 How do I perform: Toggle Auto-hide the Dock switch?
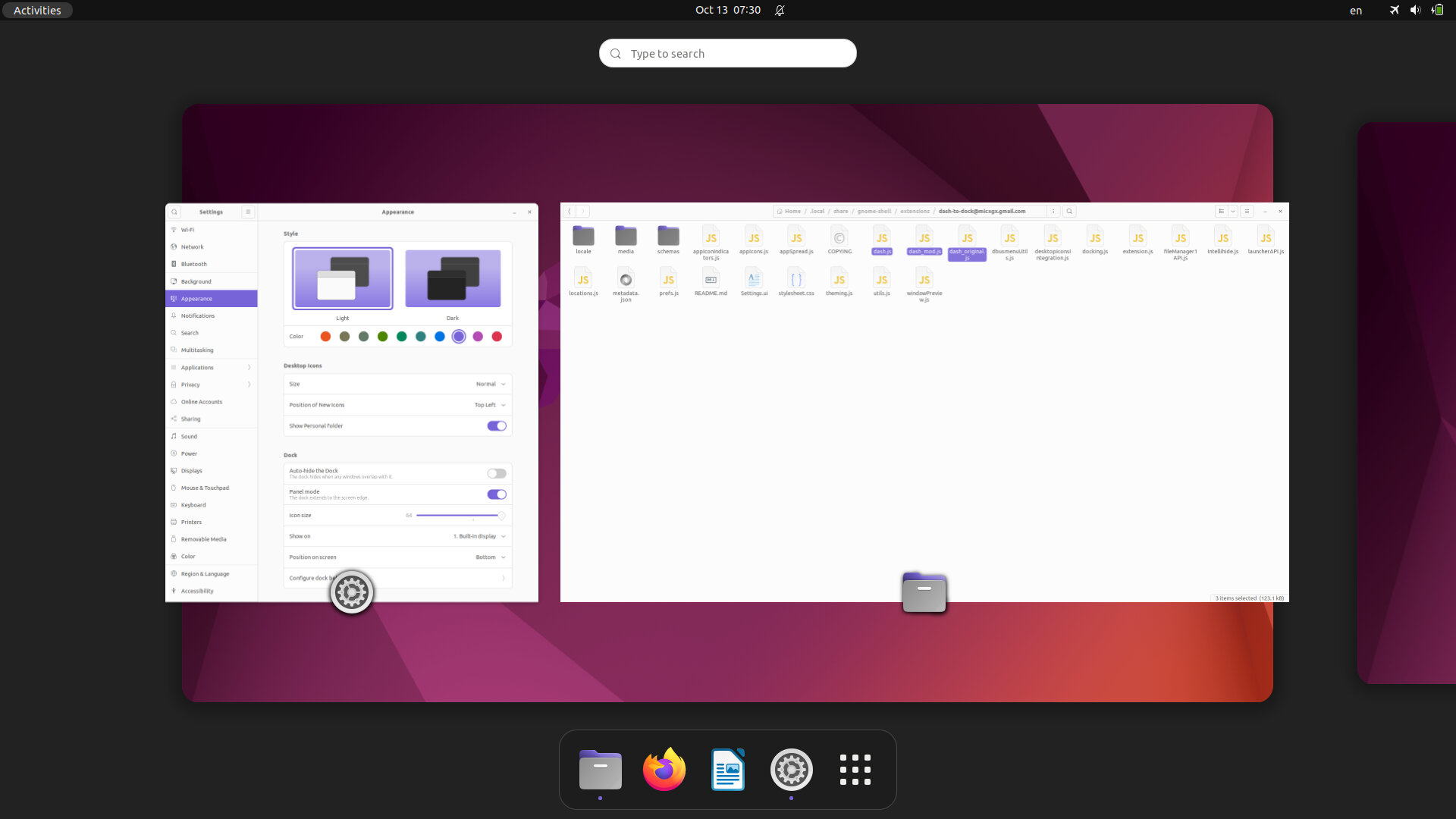497,473
